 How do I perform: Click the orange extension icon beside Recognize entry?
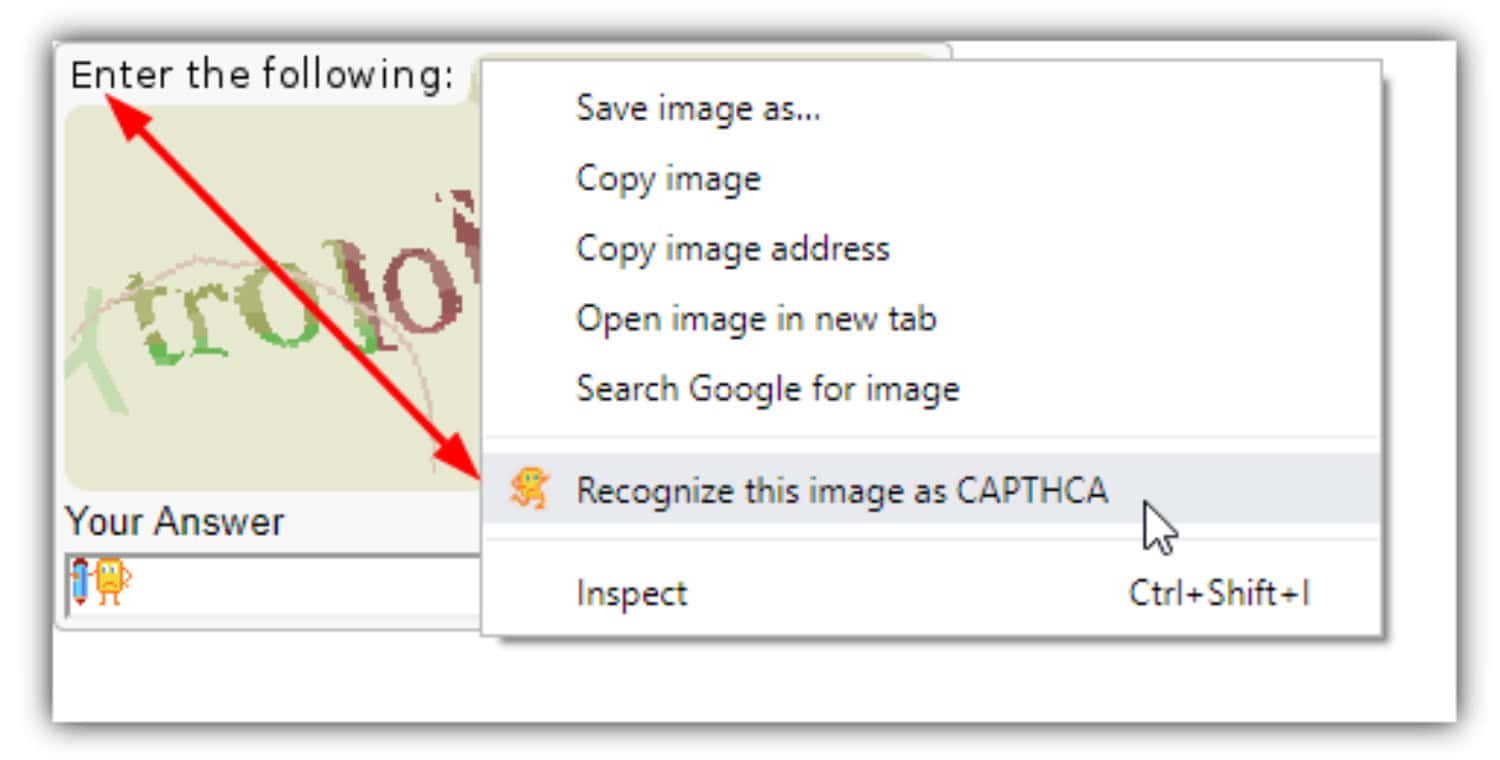(529, 489)
